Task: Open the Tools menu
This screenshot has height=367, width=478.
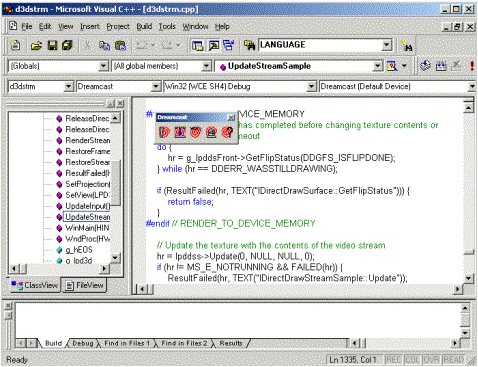Action: pos(167,26)
